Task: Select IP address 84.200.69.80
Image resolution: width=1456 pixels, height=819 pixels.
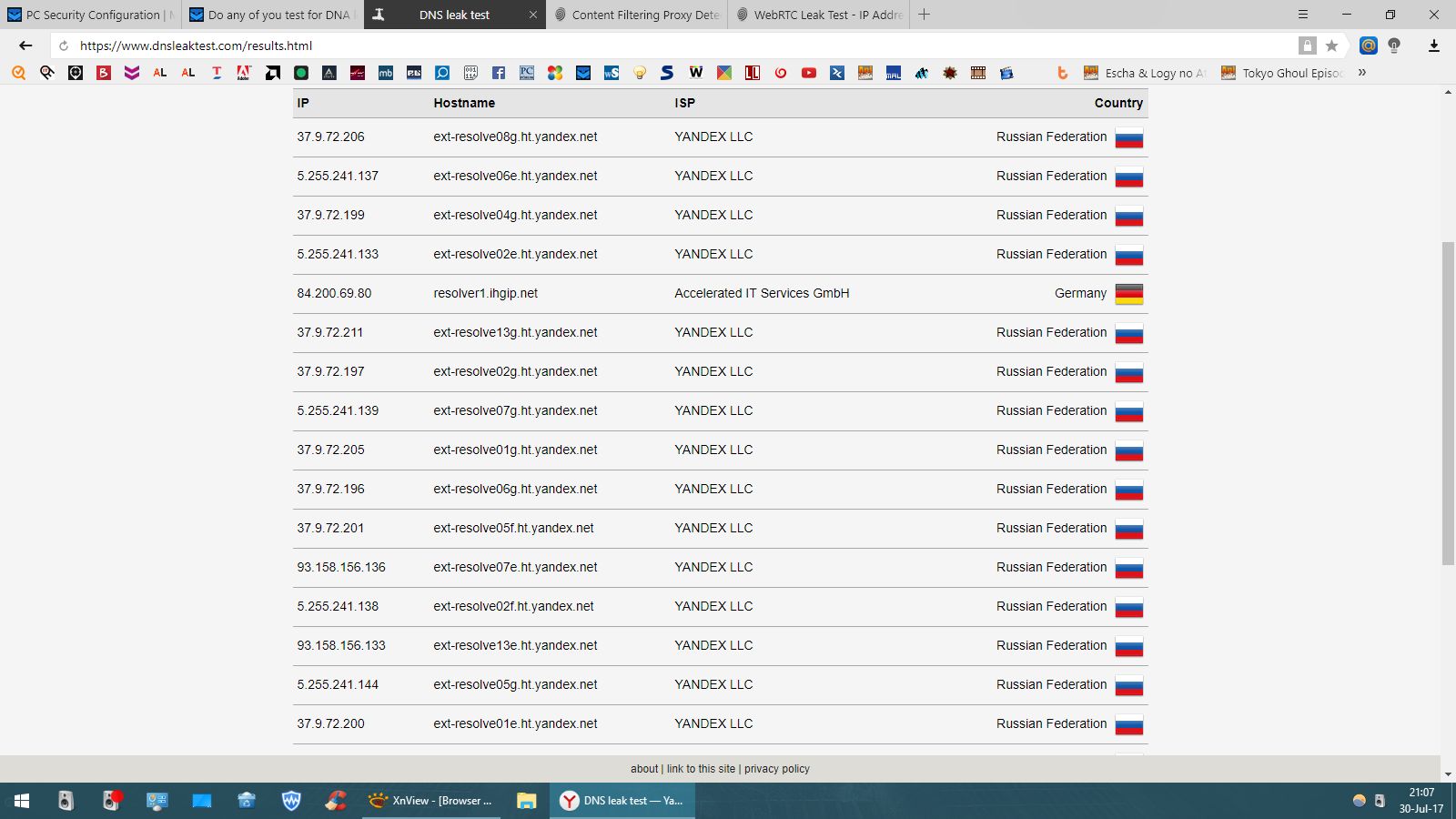Action: click(334, 293)
